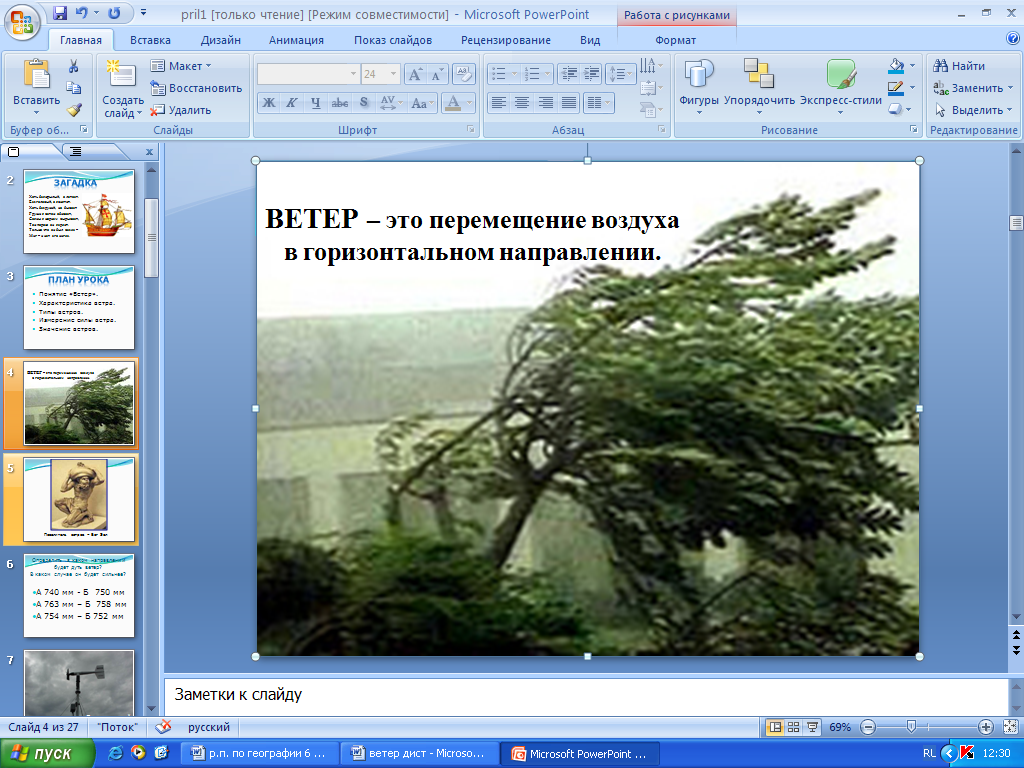Click Восстановить to reset slide
Screen dimensions: 1024x768
197,88
